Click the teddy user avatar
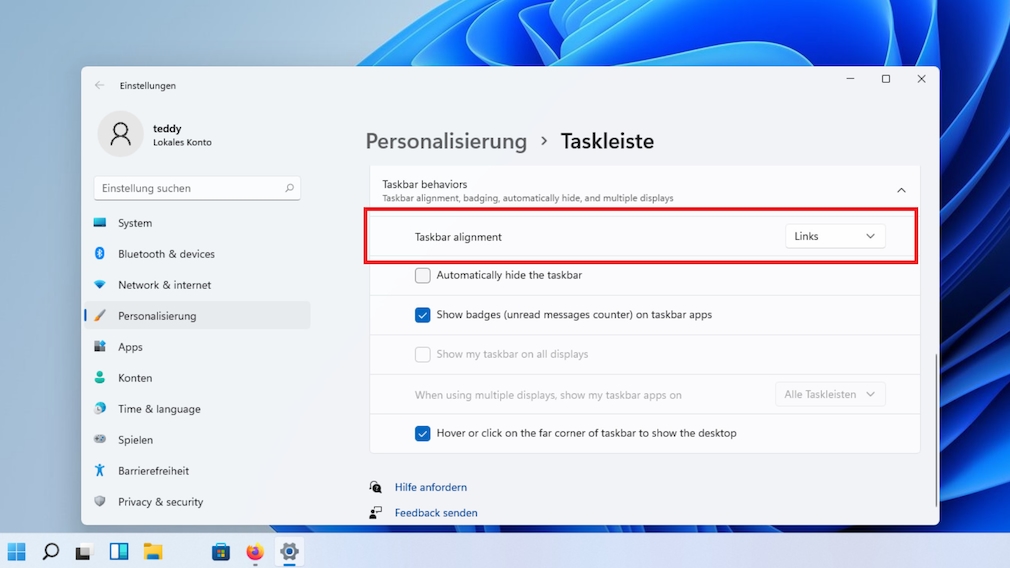 point(120,134)
